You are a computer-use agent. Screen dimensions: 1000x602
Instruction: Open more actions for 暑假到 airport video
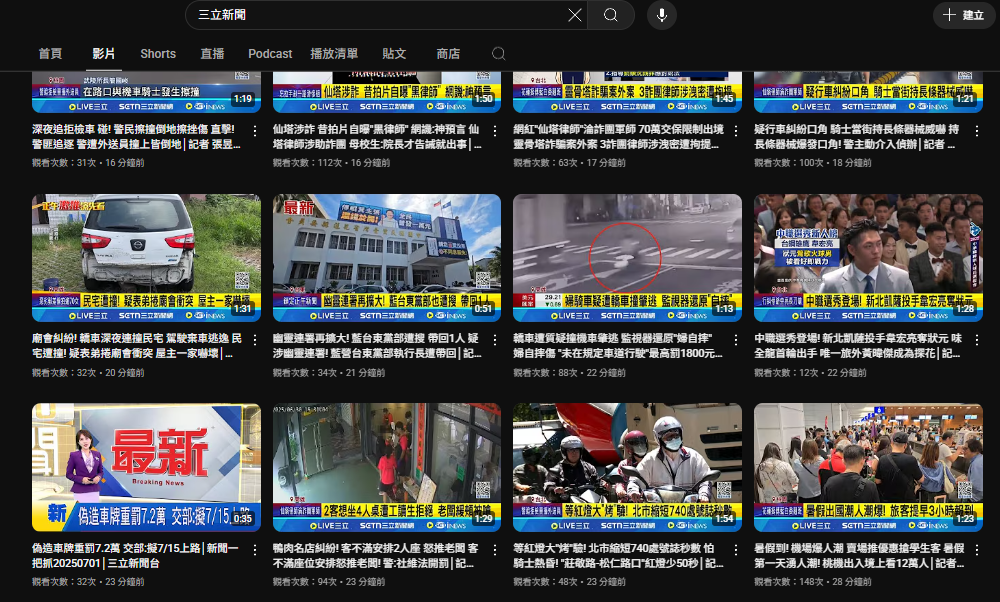click(976, 549)
